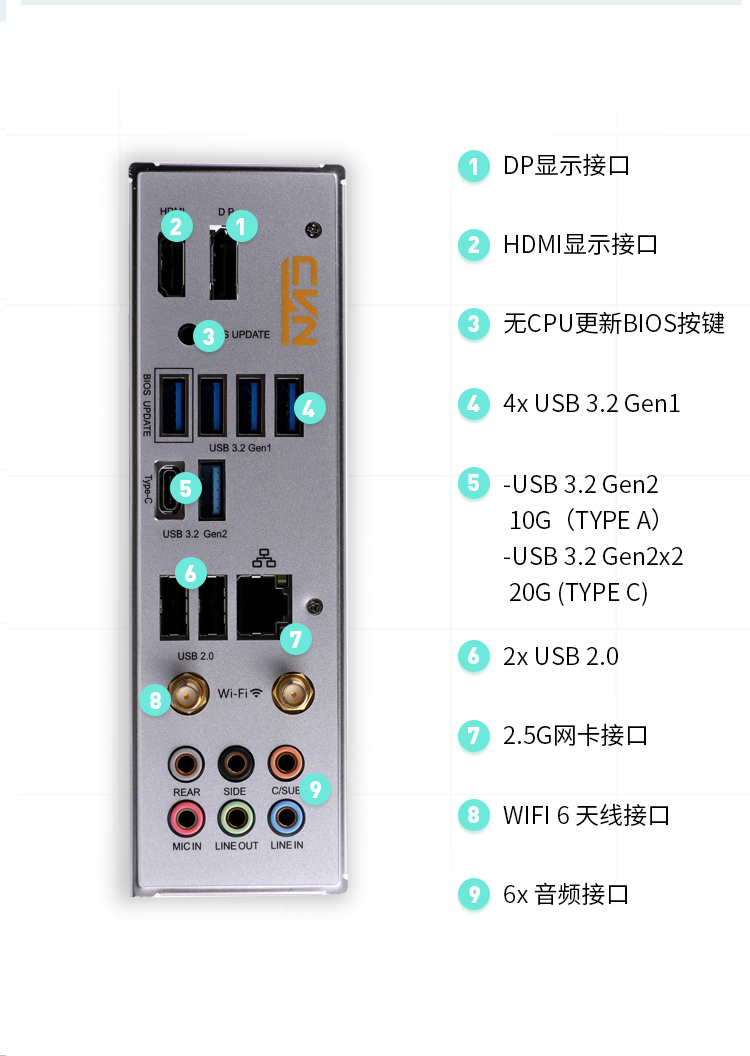Viewport: 750px width, 1056px height.
Task: Select the number 3 badge near BIOS update button
Action: (208, 335)
